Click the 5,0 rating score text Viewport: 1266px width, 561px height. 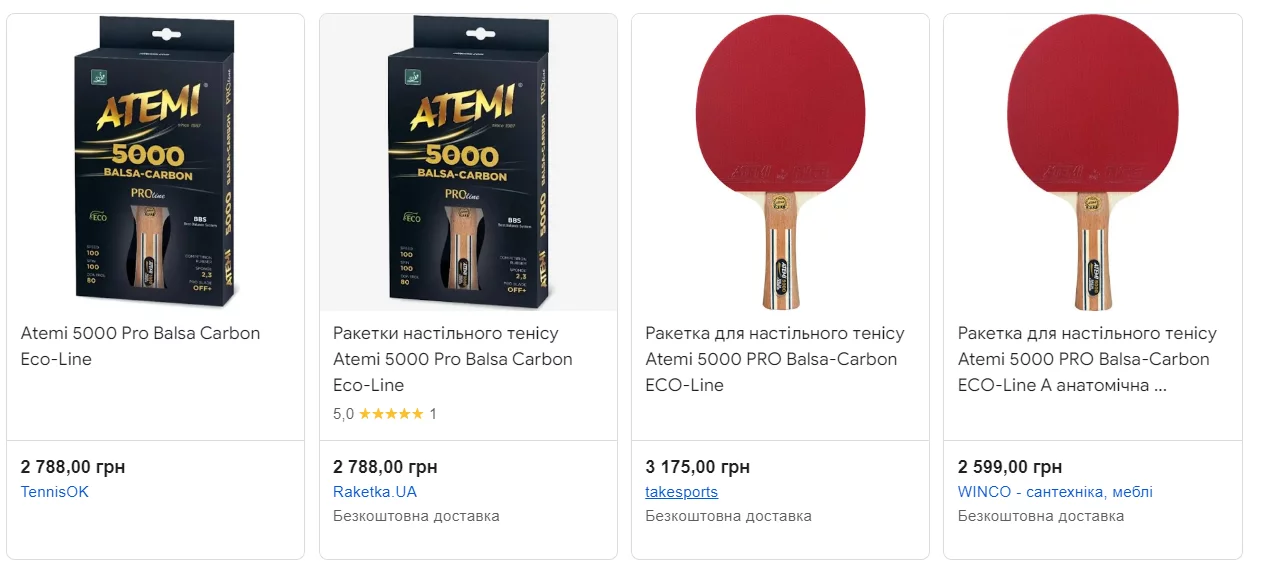(x=343, y=414)
